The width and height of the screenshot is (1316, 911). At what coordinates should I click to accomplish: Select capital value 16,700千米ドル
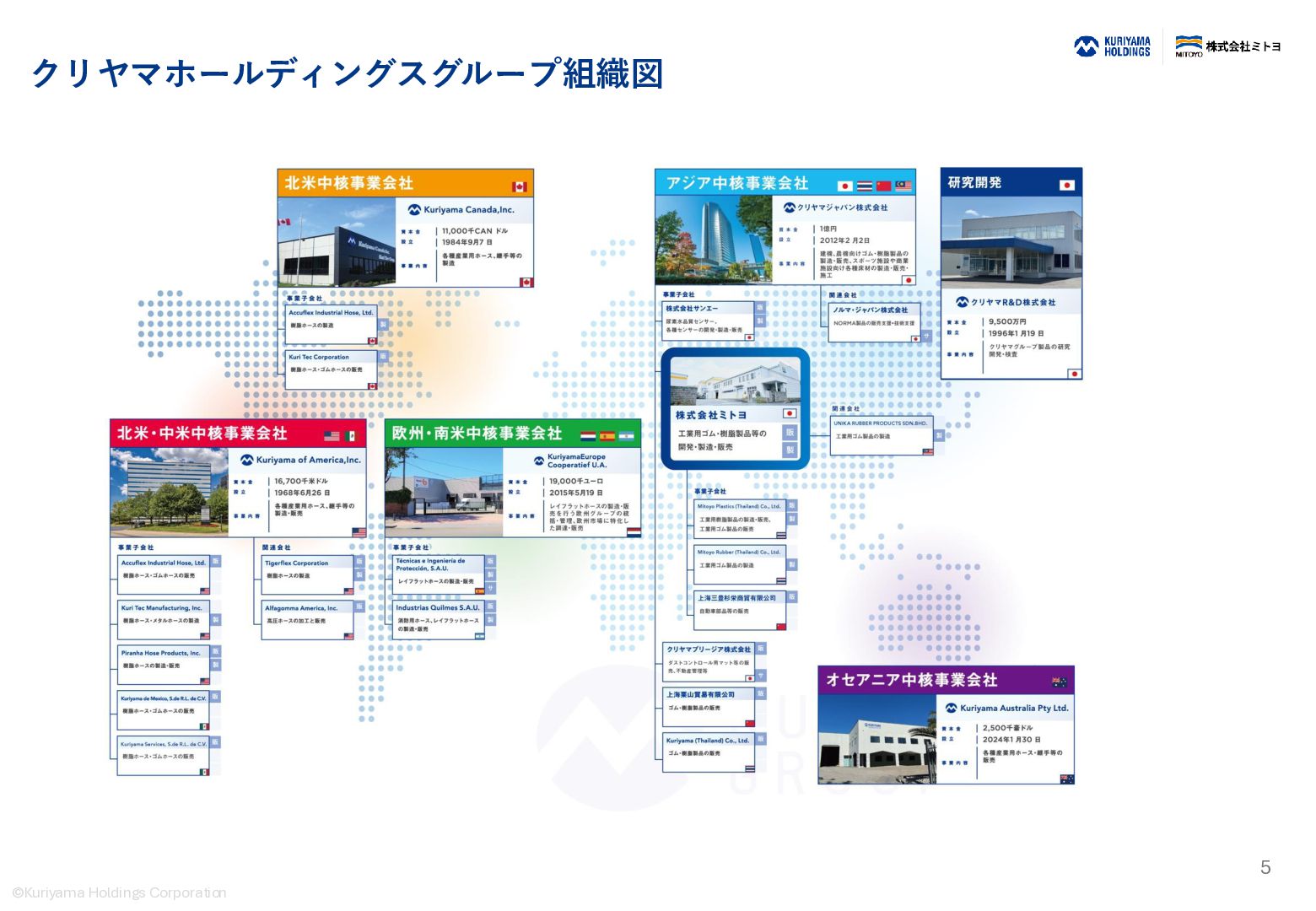point(301,481)
